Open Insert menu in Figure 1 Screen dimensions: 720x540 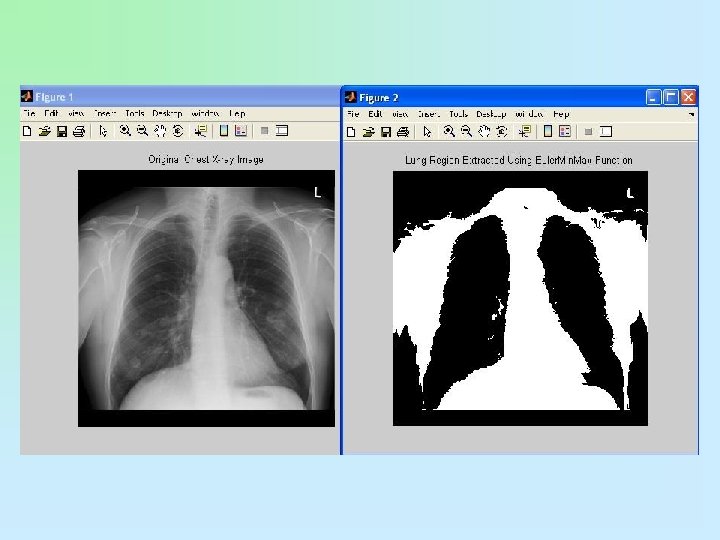click(x=105, y=113)
